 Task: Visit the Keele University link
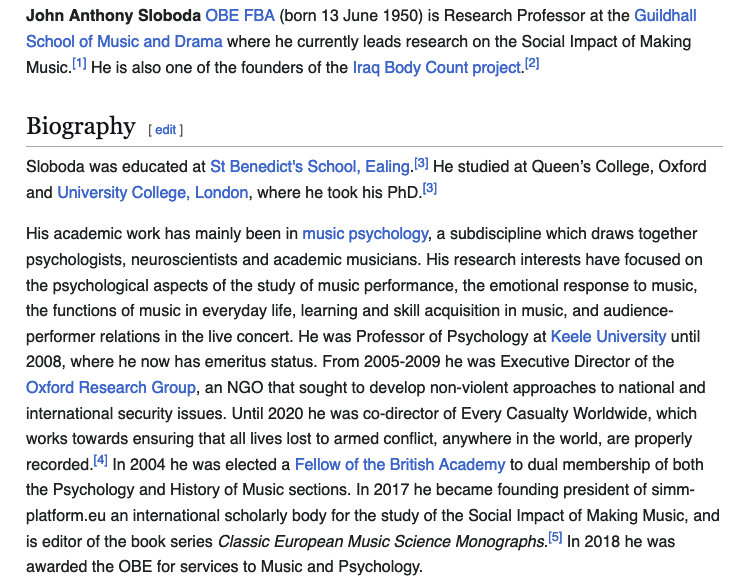608,336
